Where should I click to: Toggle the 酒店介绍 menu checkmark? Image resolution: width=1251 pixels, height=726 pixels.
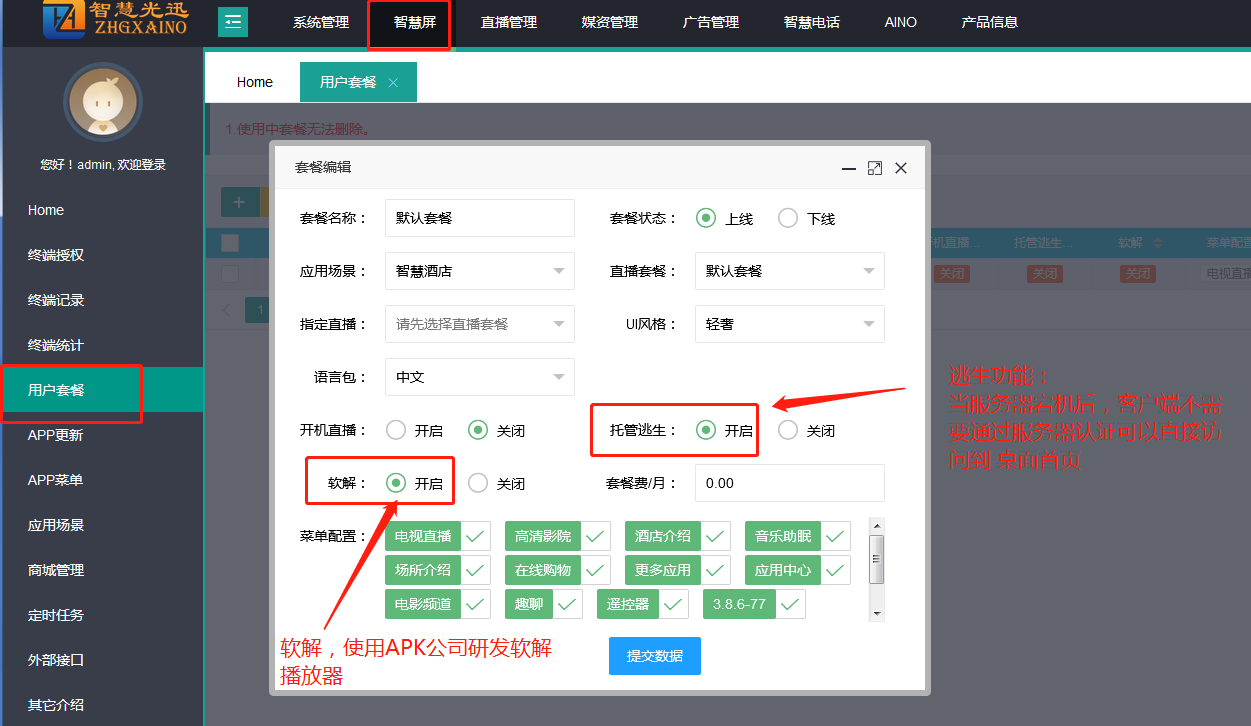pyautogui.click(x=716, y=537)
